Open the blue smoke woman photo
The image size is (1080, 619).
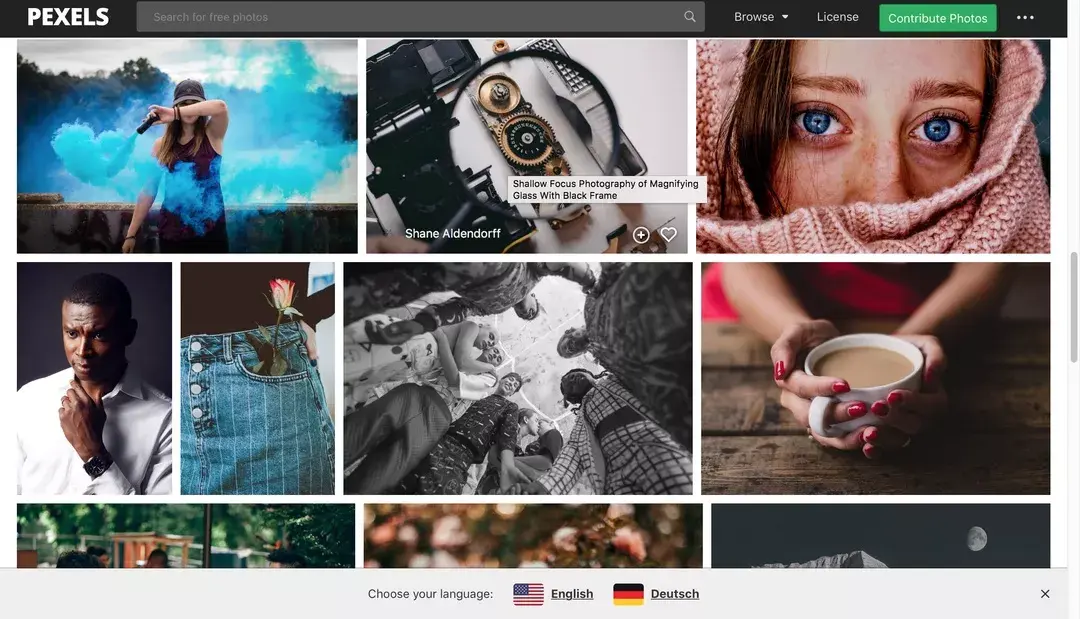187,146
